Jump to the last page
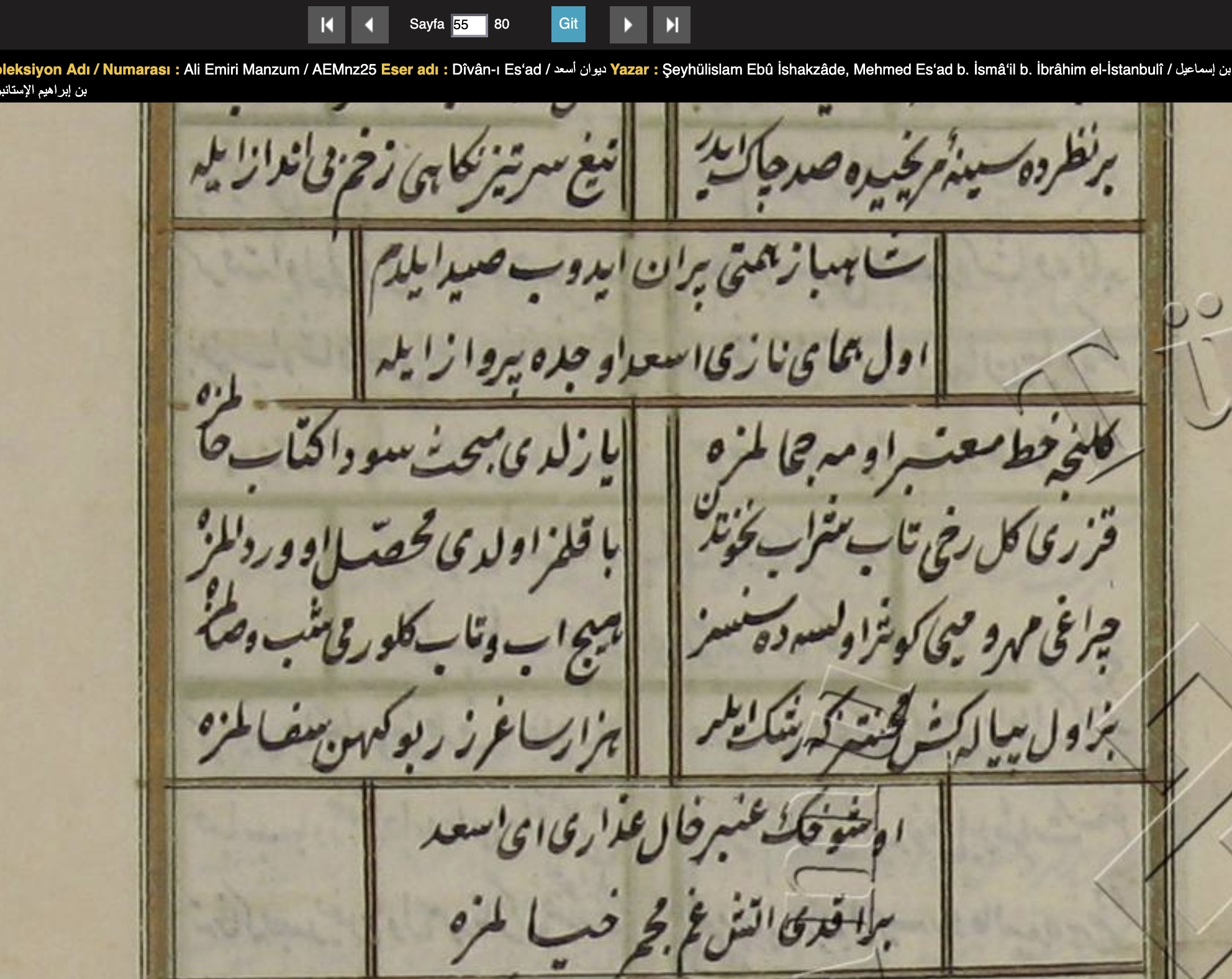1232x979 pixels. (x=671, y=25)
